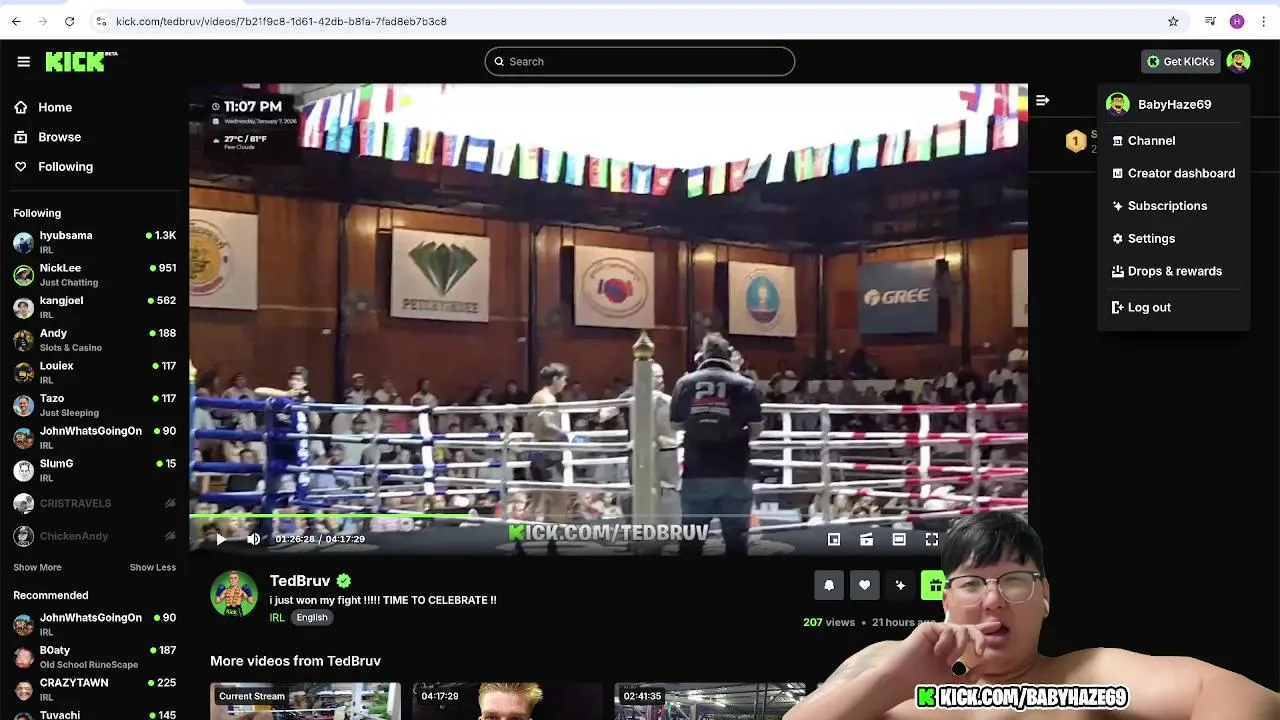Click the Get KICKs button

point(1181,61)
